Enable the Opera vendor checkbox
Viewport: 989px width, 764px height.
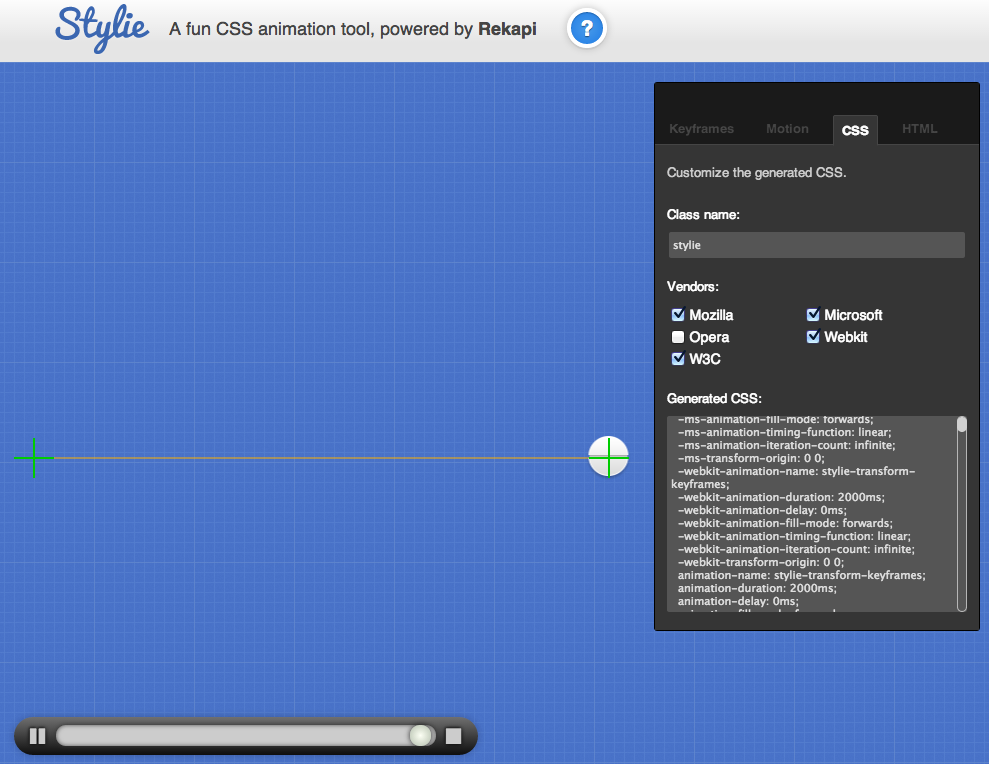point(678,337)
